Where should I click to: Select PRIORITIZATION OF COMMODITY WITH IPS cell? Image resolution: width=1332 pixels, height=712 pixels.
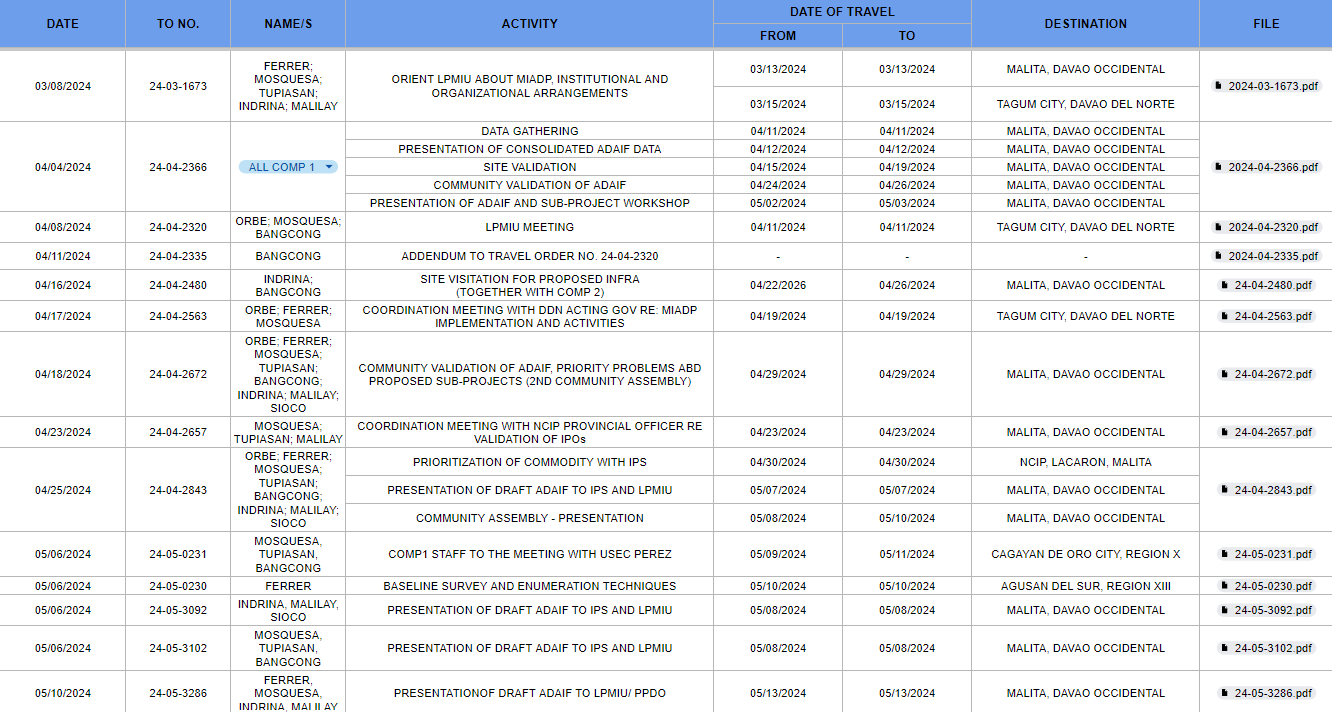530,462
